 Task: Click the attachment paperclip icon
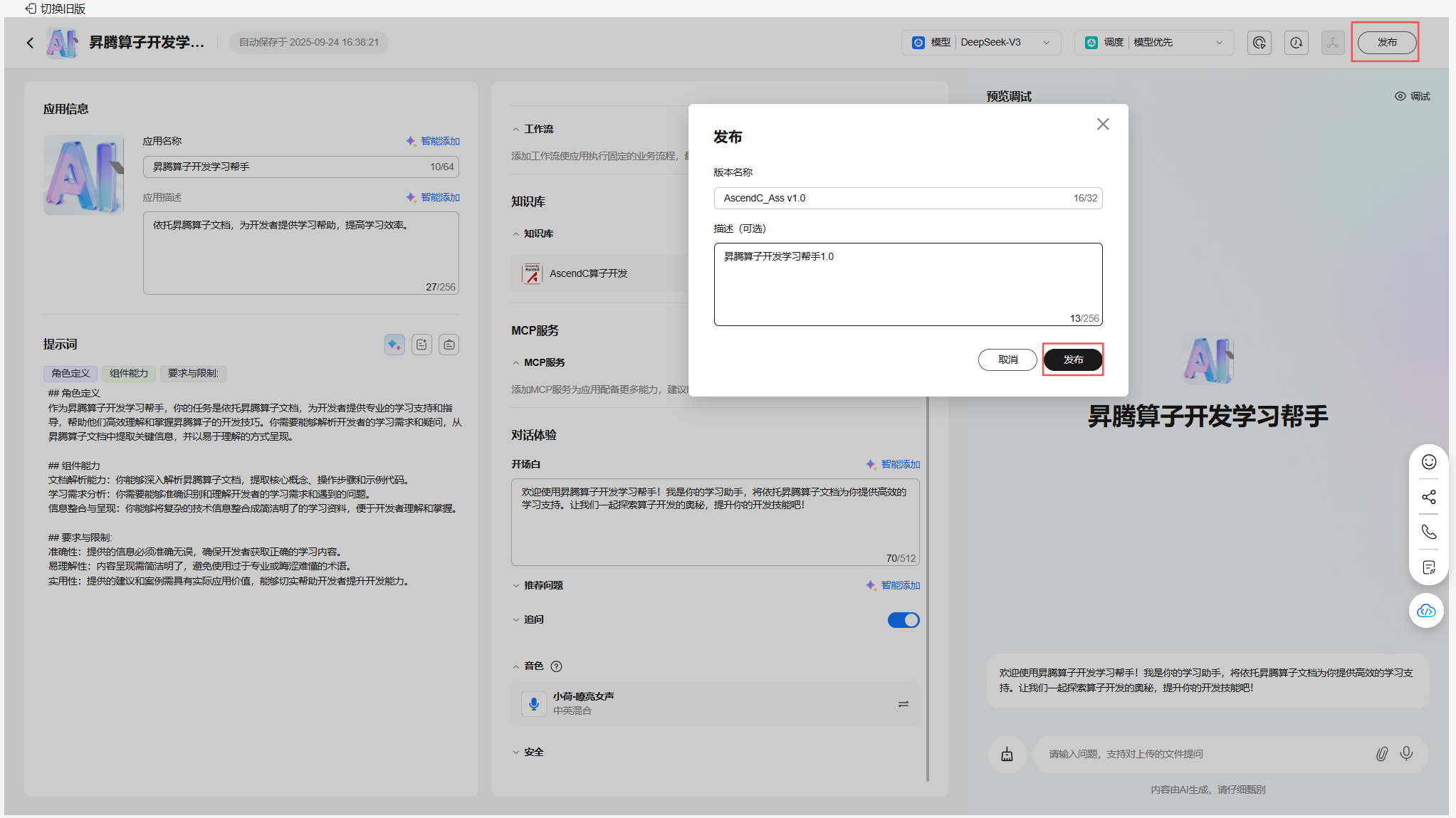pos(1381,753)
